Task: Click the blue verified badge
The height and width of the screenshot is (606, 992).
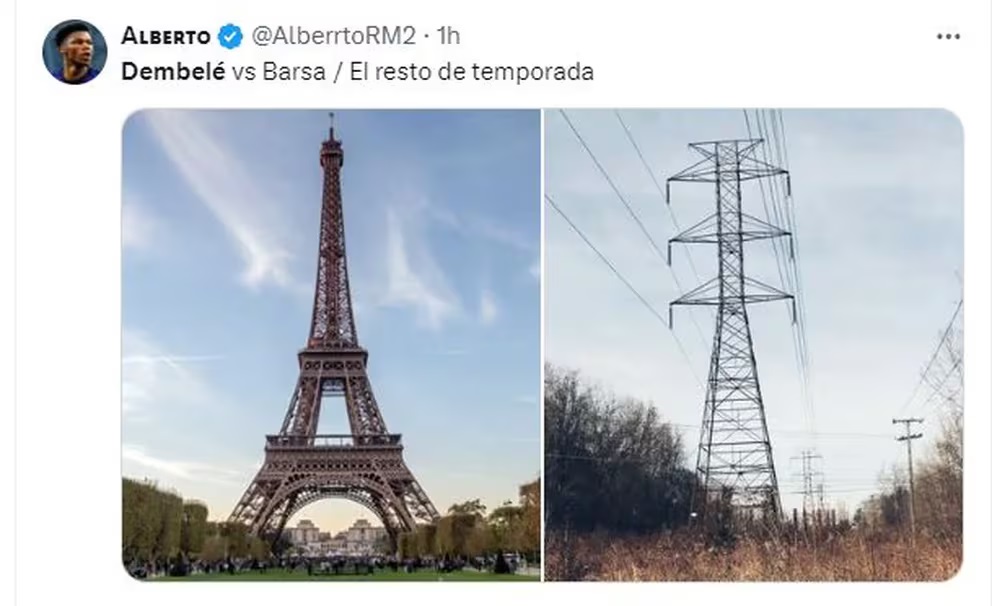Action: coord(230,36)
